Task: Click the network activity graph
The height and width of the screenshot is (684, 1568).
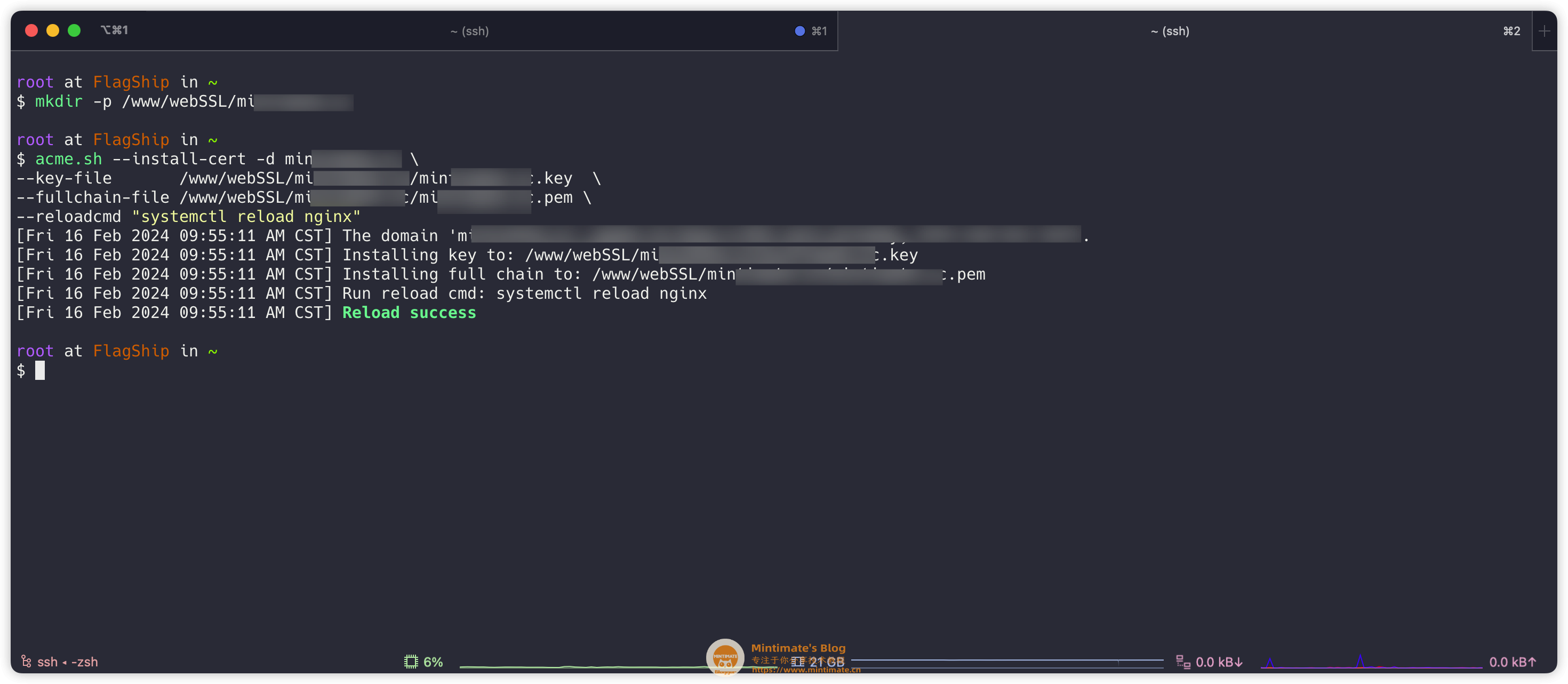Action: coord(1371,662)
